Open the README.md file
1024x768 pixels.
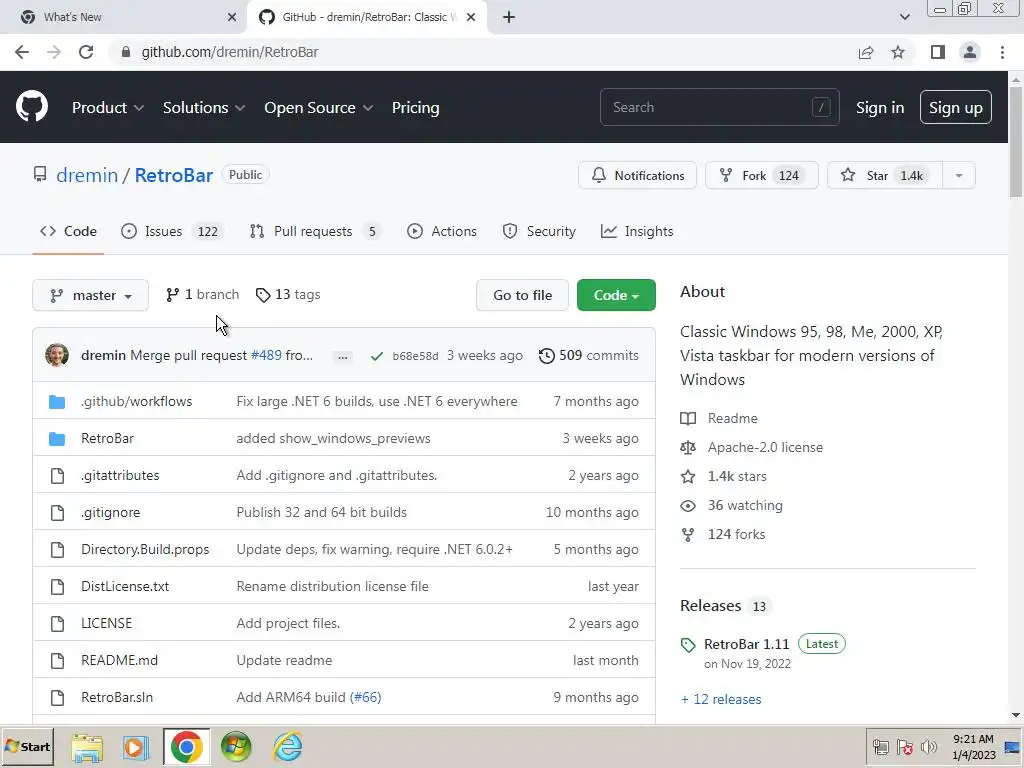click(120, 660)
